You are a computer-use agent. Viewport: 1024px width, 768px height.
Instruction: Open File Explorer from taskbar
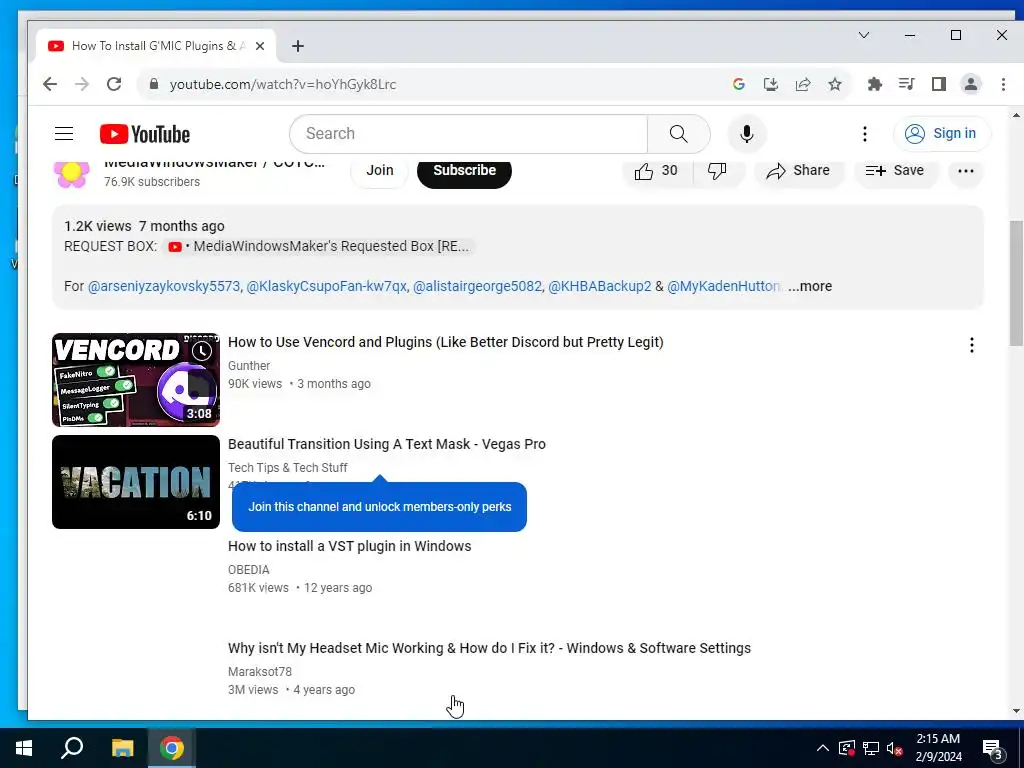pos(122,748)
